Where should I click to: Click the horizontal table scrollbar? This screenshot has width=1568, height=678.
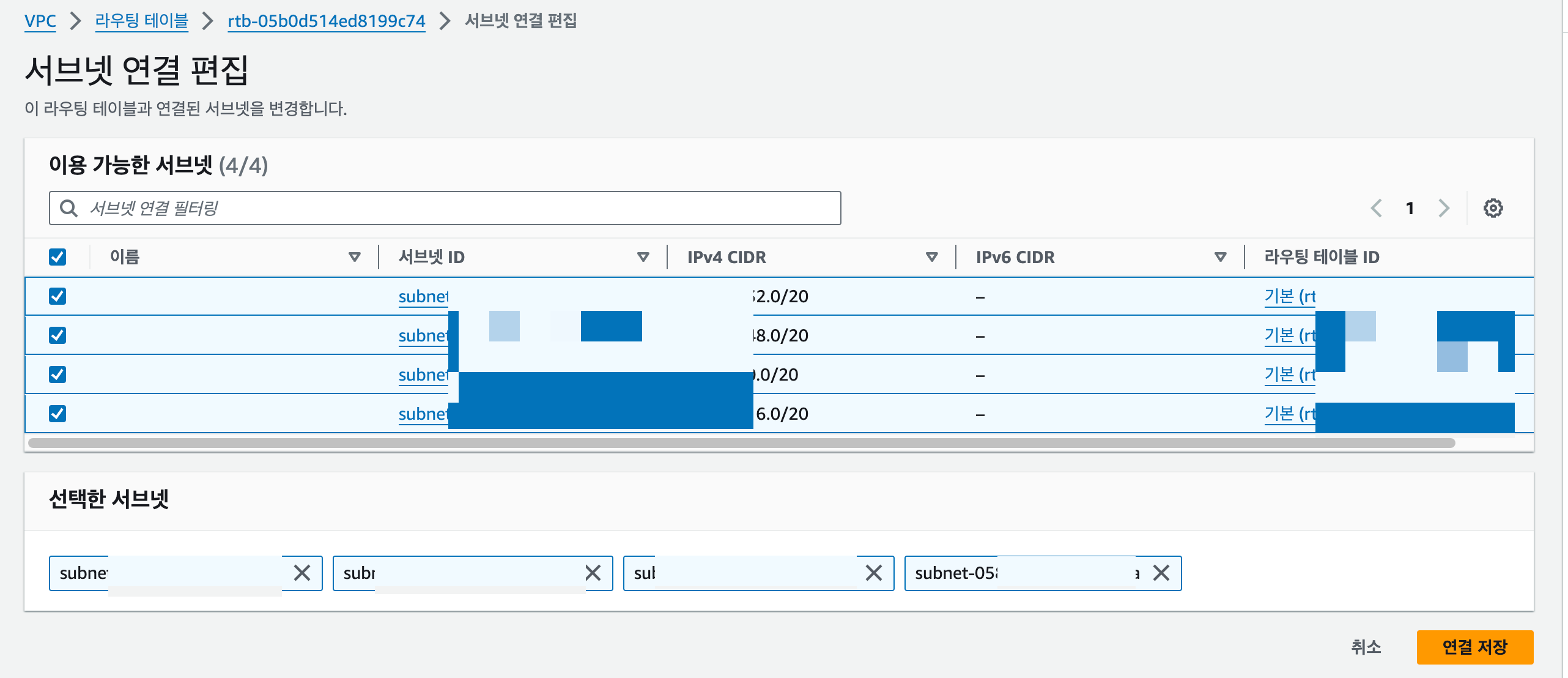pyautogui.click(x=741, y=443)
